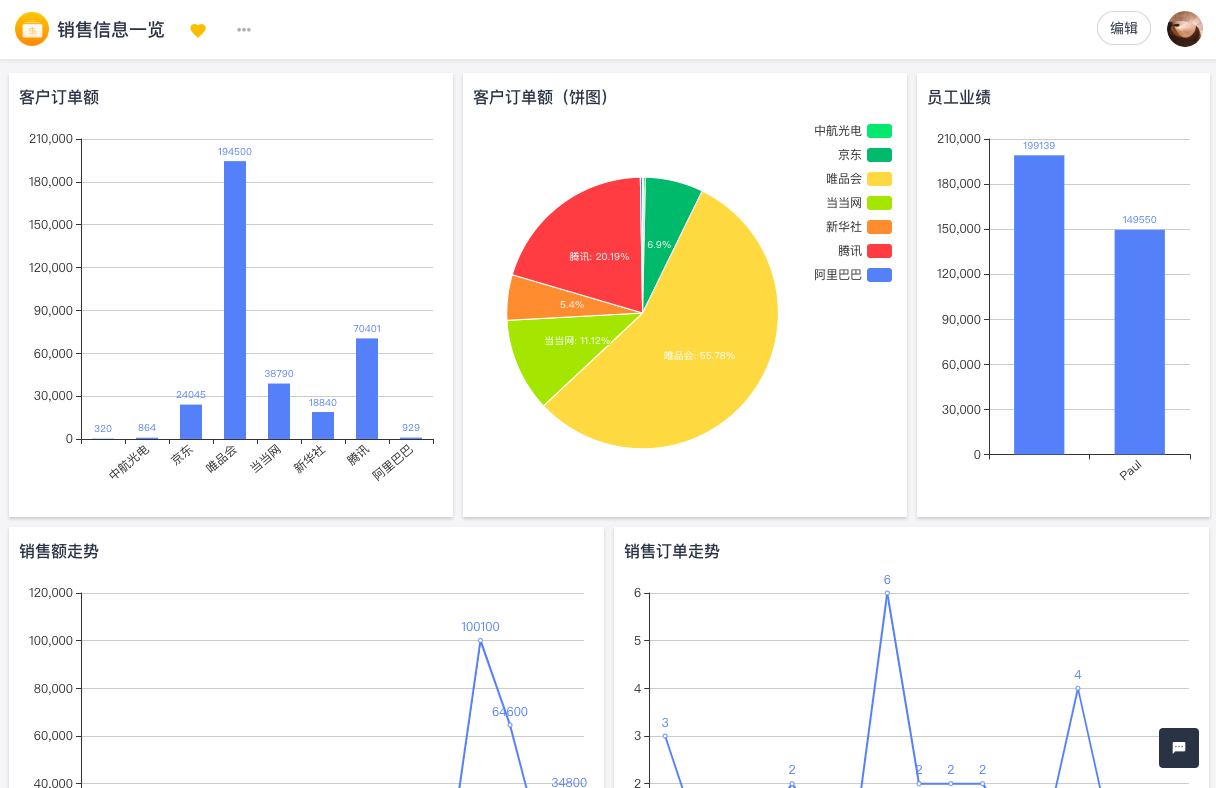The width and height of the screenshot is (1216, 788).
Task: Click the Paul x-axis label
Action: [x=1130, y=470]
